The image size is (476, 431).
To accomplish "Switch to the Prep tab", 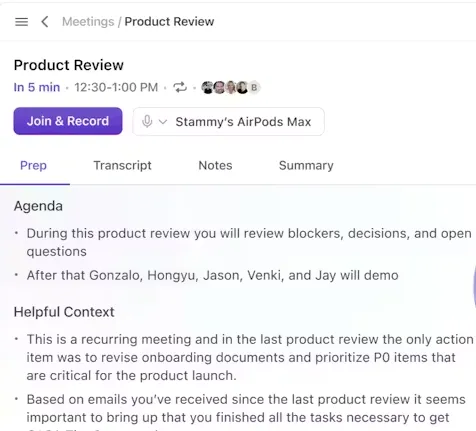I will tap(33, 165).
